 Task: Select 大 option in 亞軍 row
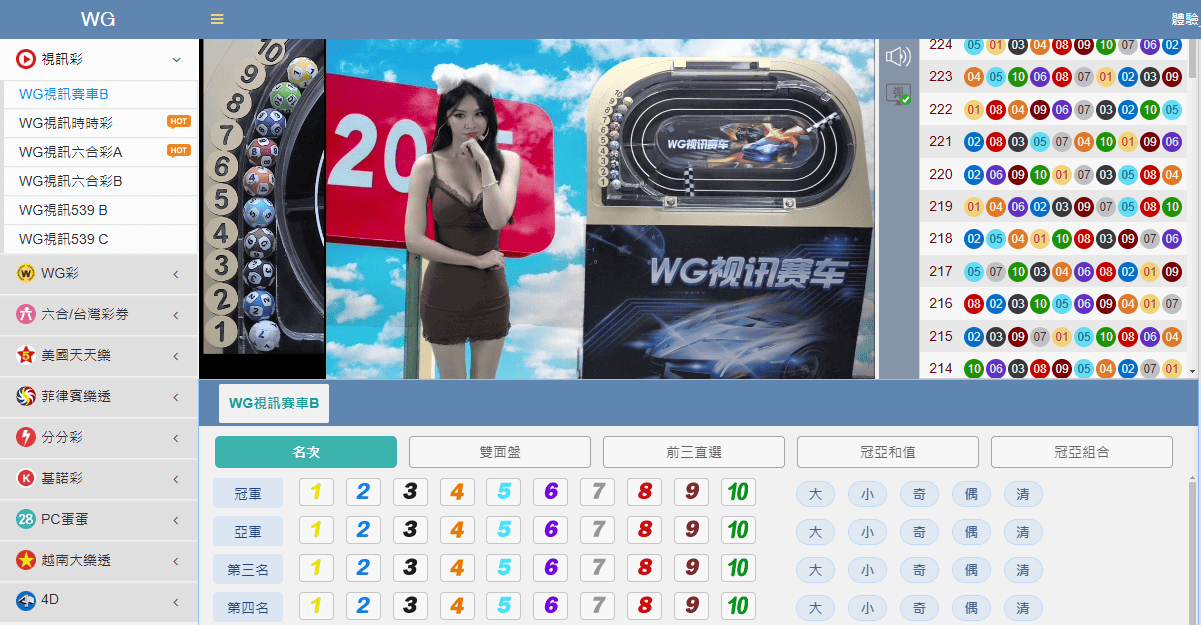pyautogui.click(x=815, y=532)
